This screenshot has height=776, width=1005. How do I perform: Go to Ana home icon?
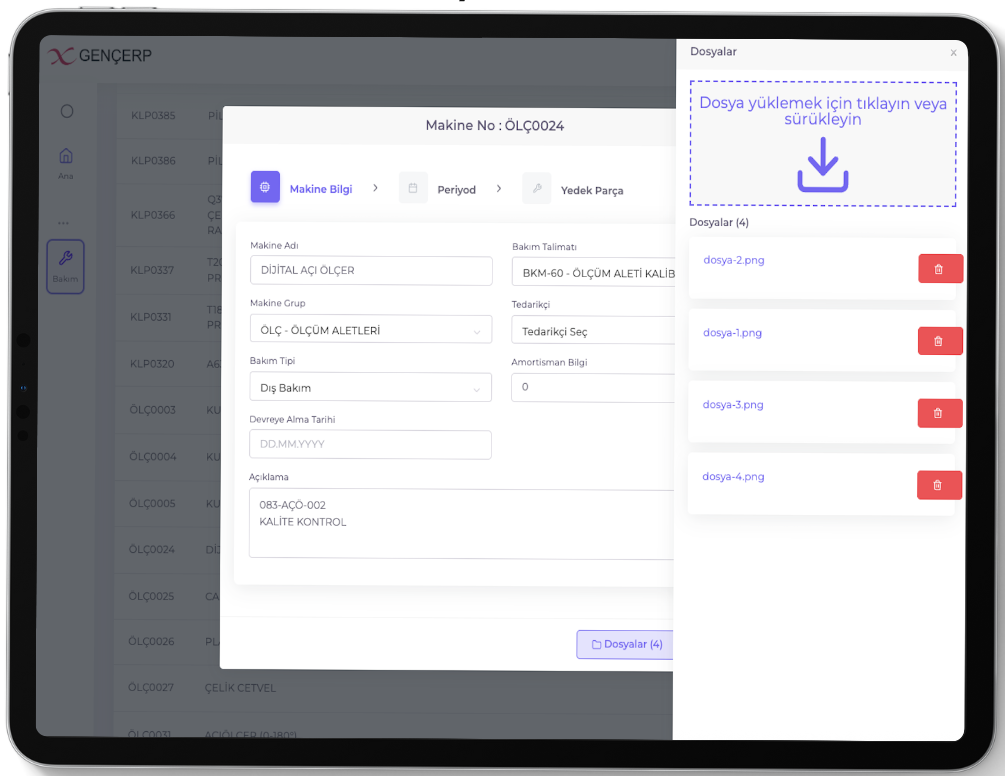(x=66, y=162)
